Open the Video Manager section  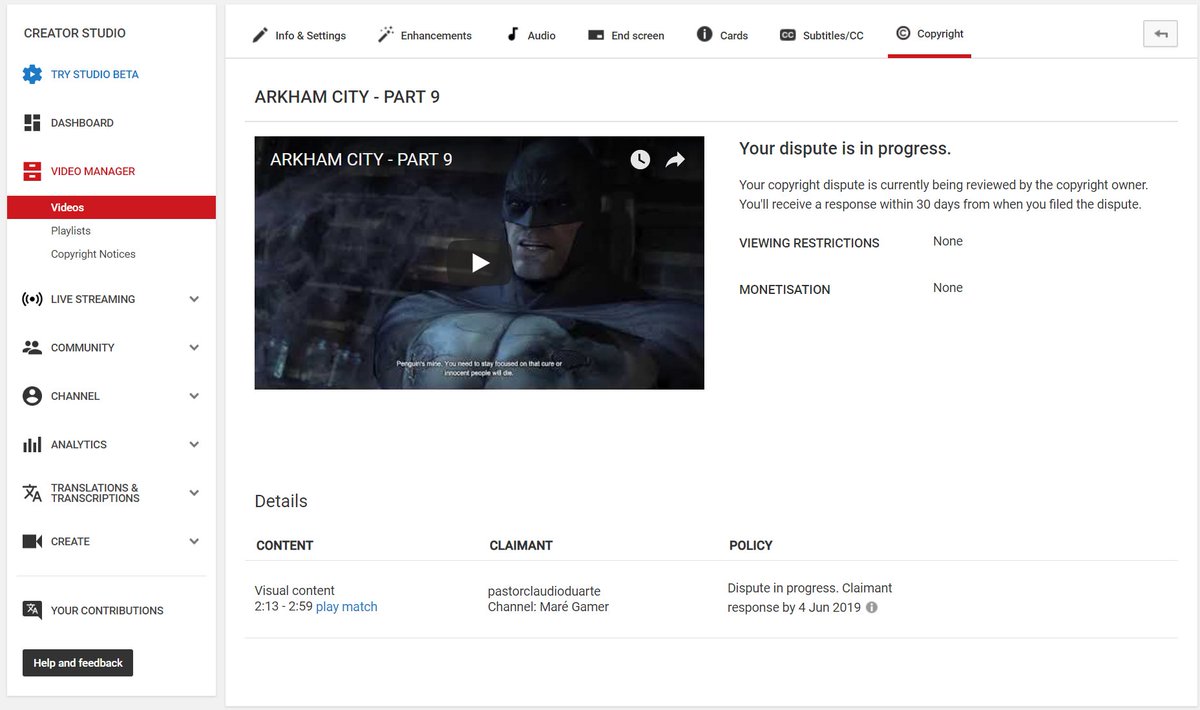[x=93, y=171]
